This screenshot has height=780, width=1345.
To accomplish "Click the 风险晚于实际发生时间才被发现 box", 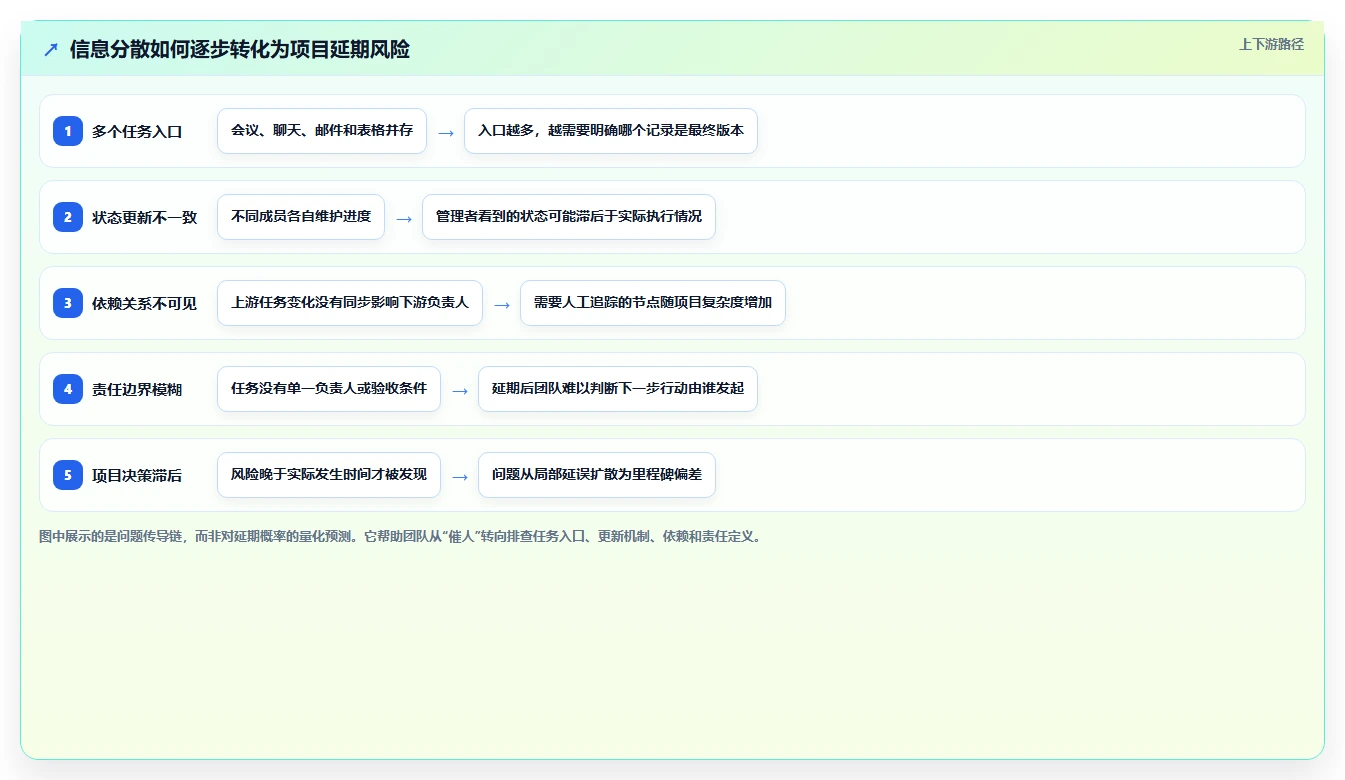I will click(329, 475).
